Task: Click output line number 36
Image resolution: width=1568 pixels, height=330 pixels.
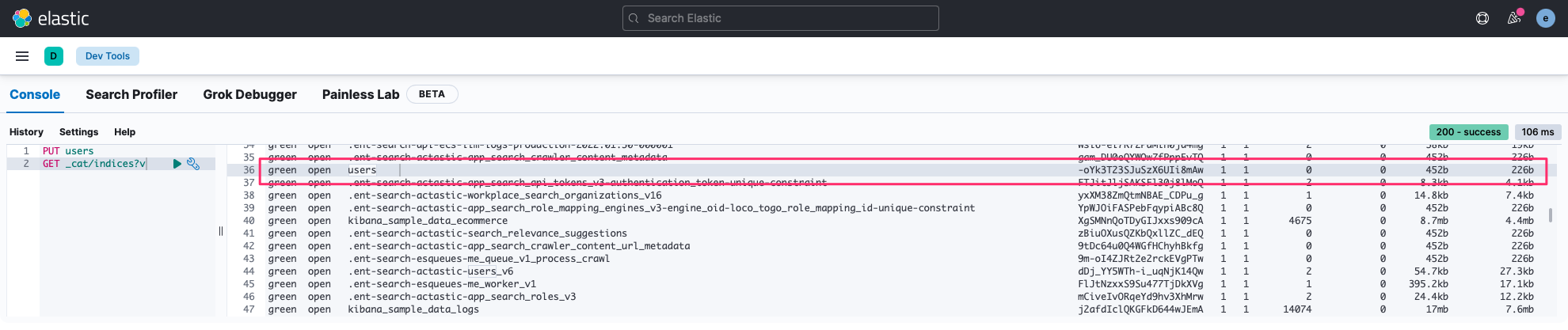Action: point(249,170)
